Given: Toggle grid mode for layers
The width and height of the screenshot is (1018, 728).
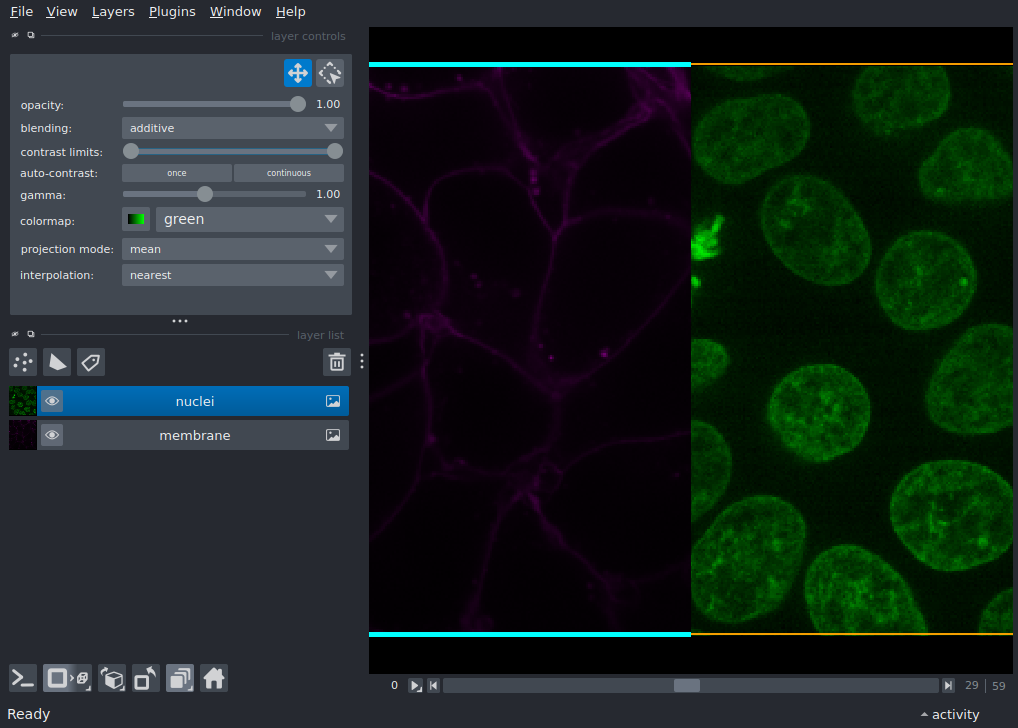Looking at the screenshot, I should tap(180, 679).
